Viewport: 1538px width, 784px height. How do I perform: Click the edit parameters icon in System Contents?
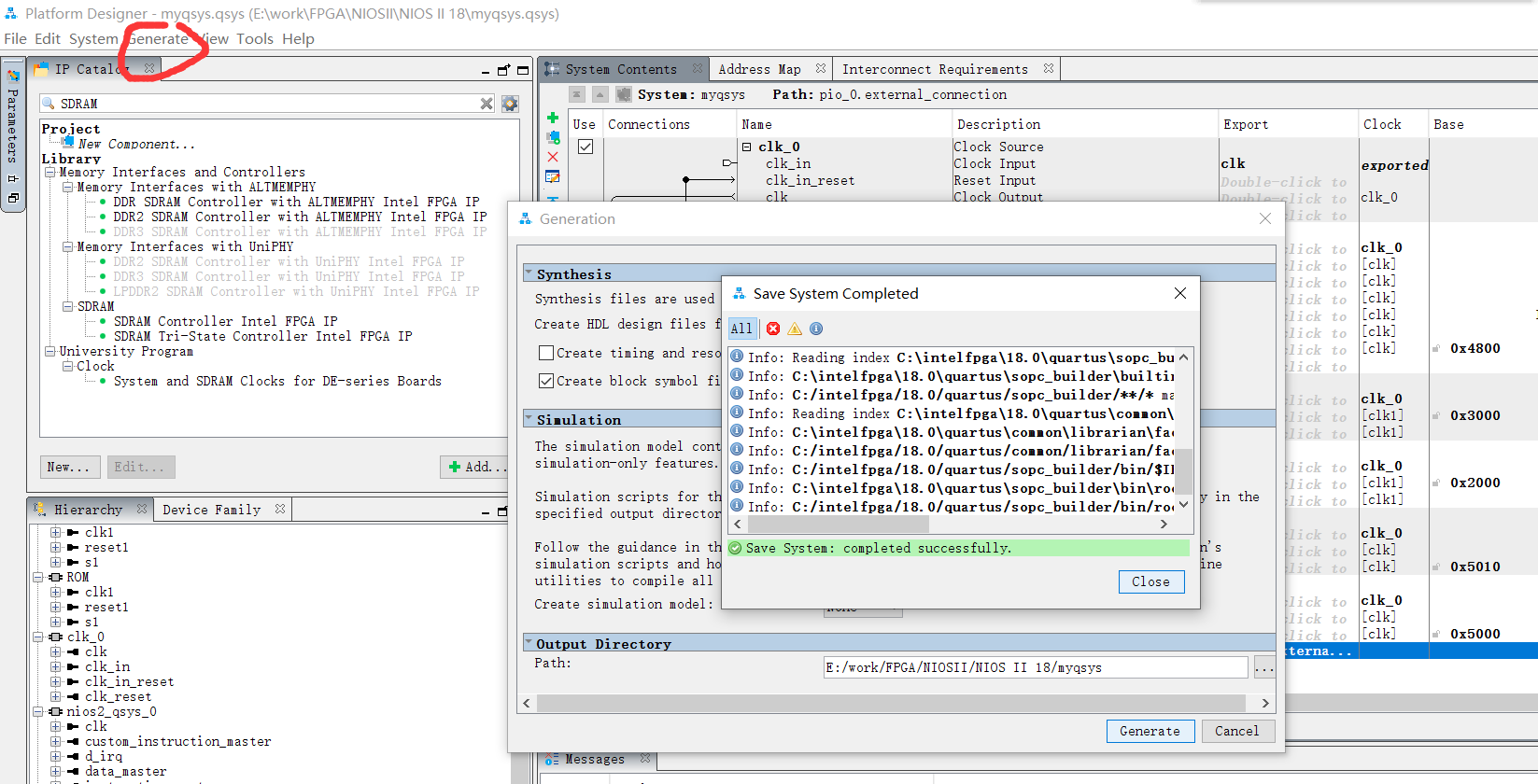coord(553,176)
